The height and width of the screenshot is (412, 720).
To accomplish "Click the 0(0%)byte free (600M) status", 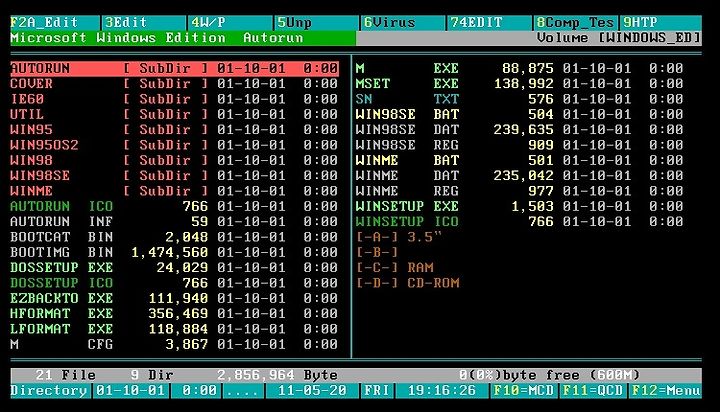I will (549, 375).
